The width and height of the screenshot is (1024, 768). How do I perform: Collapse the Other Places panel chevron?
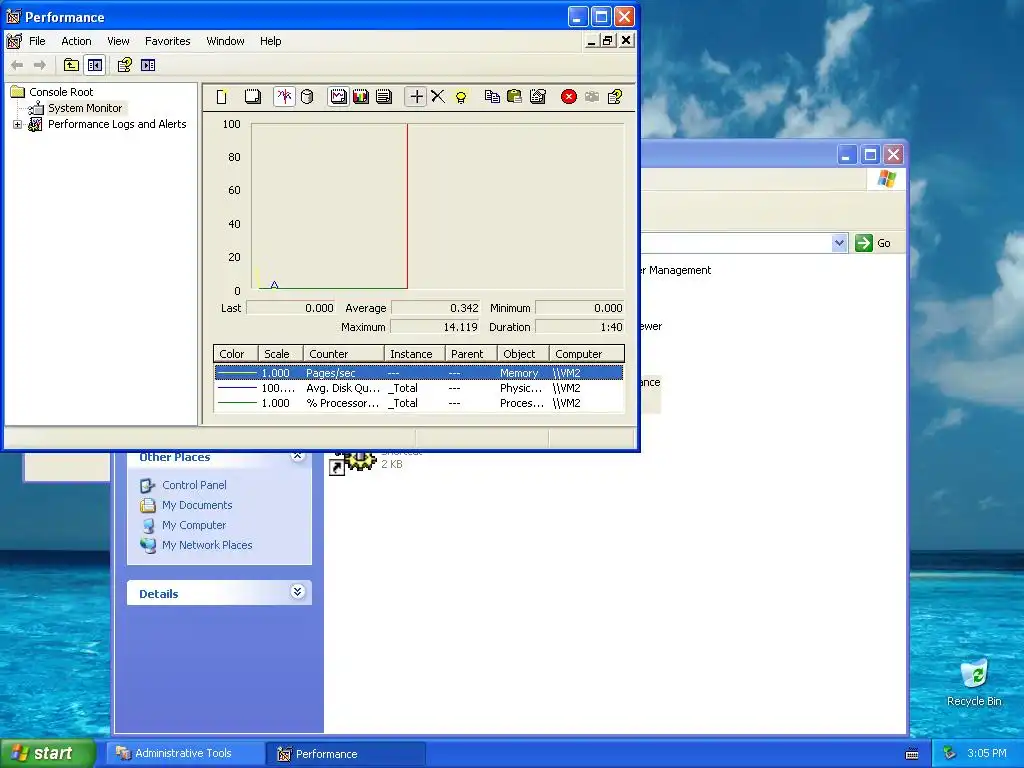pos(298,456)
